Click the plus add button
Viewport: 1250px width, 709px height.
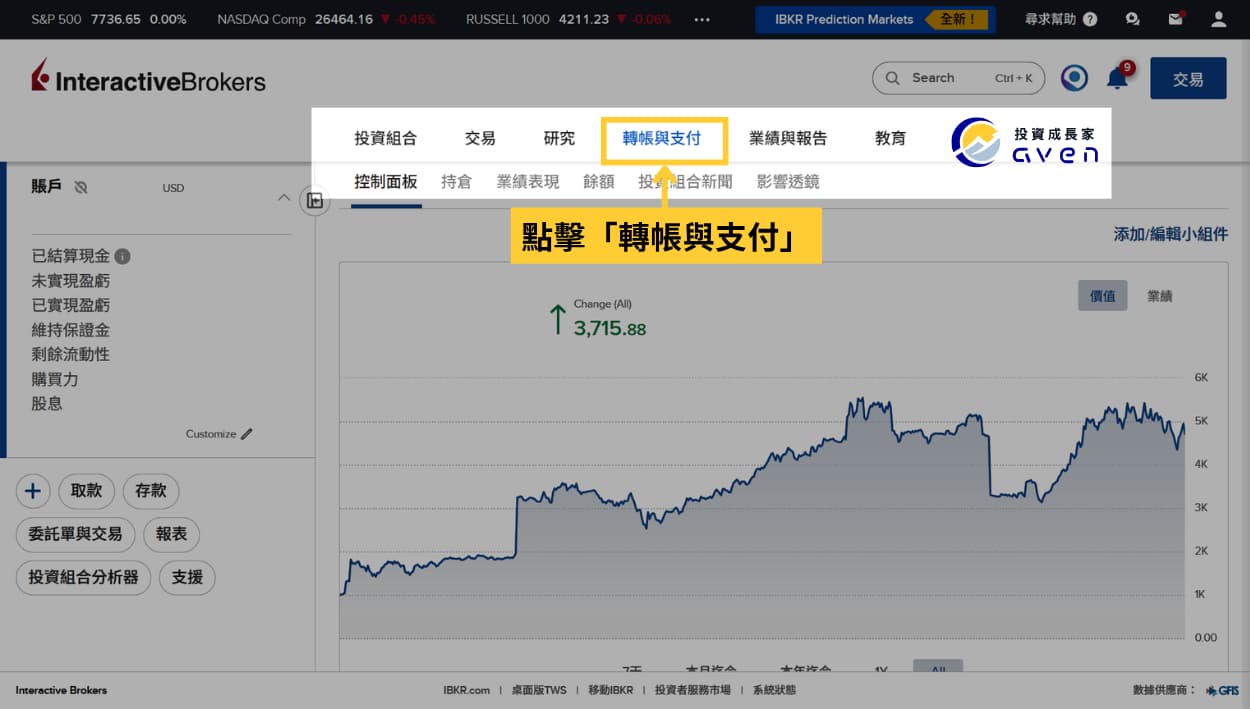click(33, 491)
